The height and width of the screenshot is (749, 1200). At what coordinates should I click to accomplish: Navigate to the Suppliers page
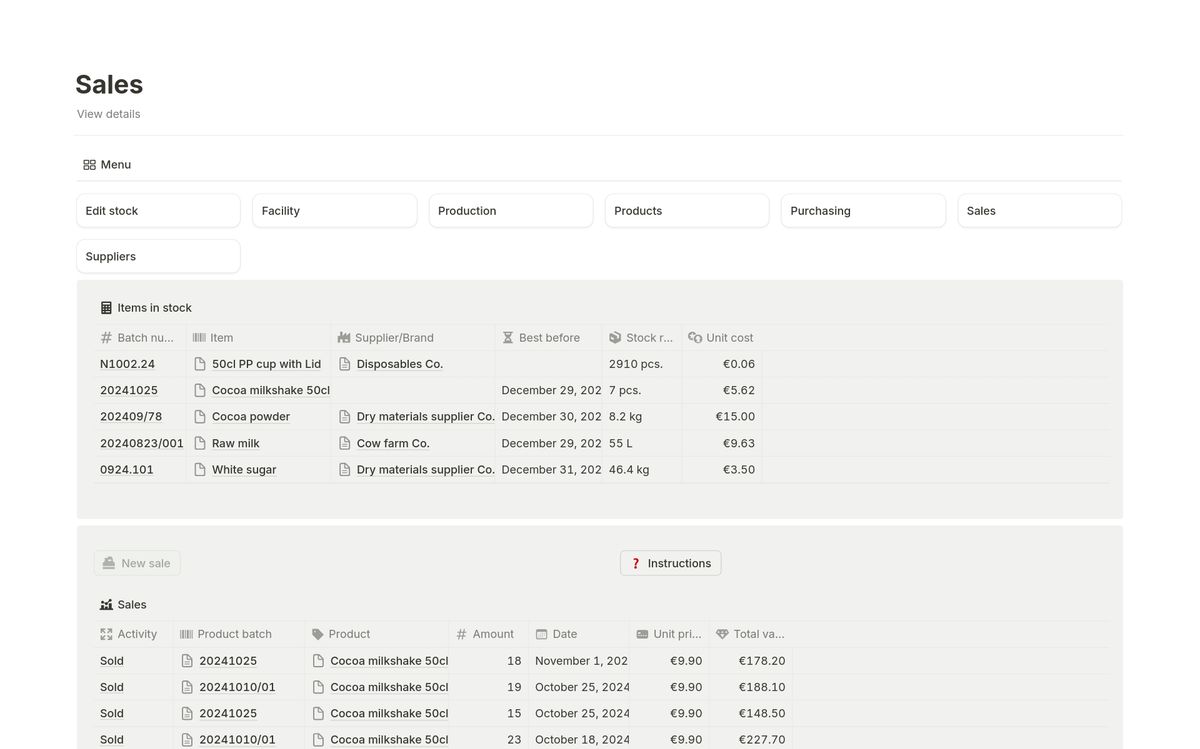coord(158,257)
